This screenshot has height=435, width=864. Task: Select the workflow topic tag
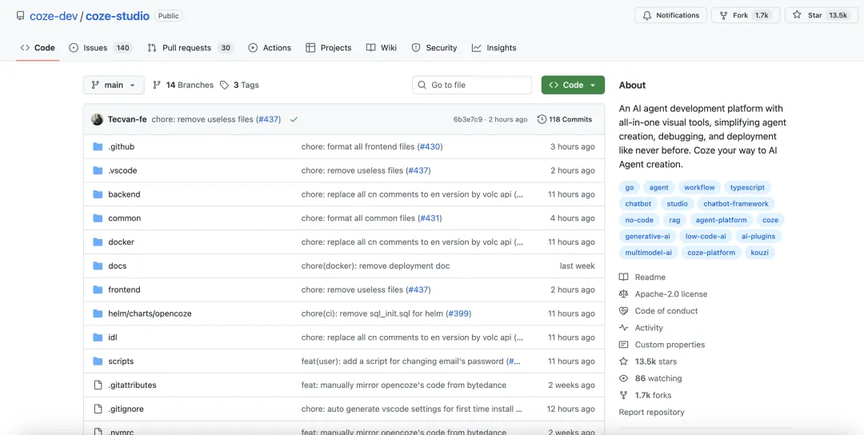699,187
